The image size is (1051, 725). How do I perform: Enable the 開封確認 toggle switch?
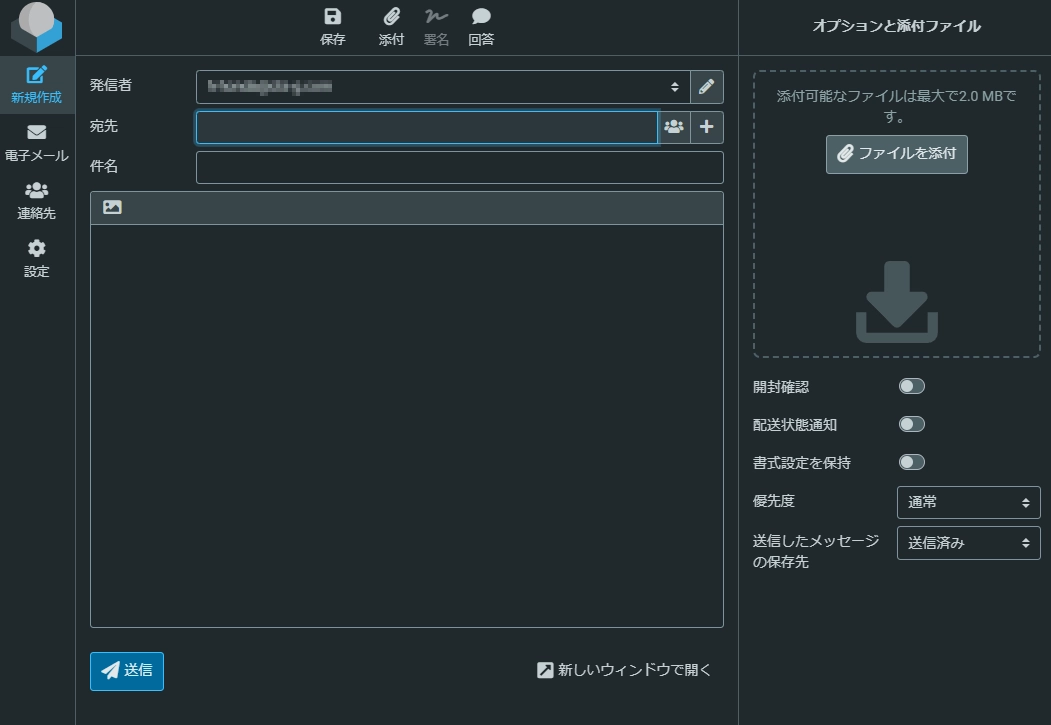coord(911,386)
